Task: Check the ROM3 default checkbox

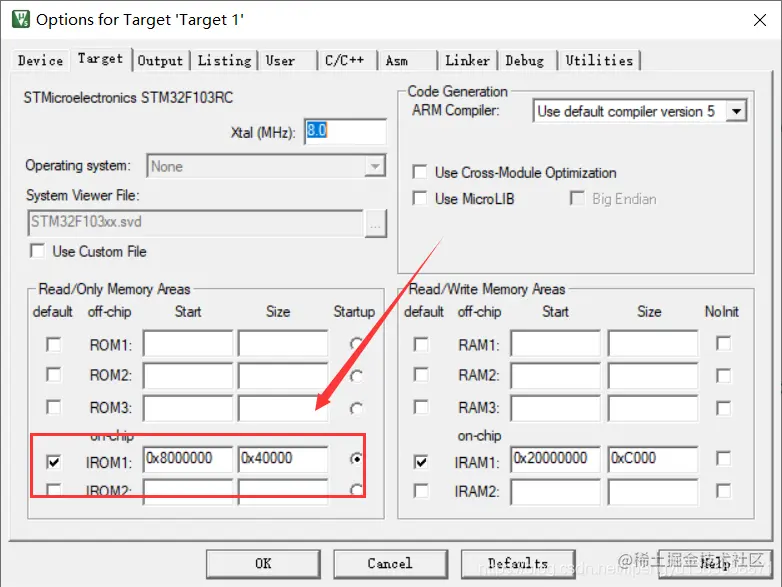Action: click(x=53, y=407)
